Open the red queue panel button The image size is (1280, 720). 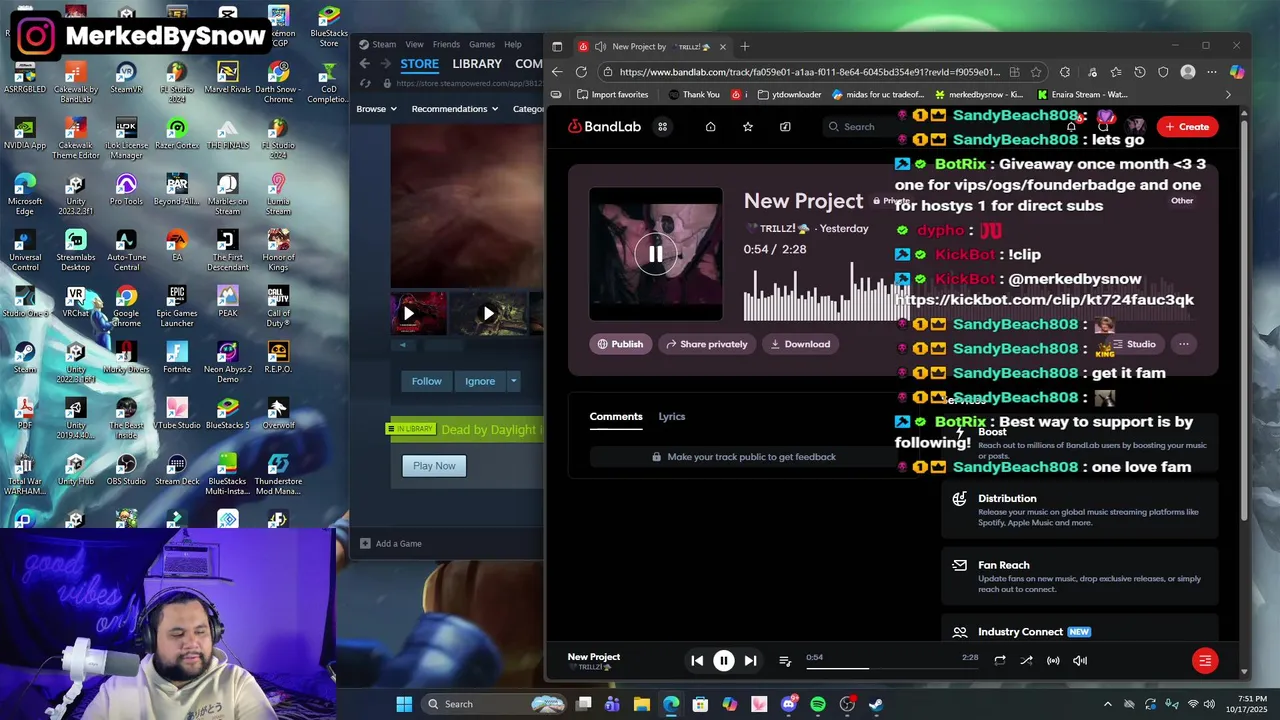[x=1205, y=660]
